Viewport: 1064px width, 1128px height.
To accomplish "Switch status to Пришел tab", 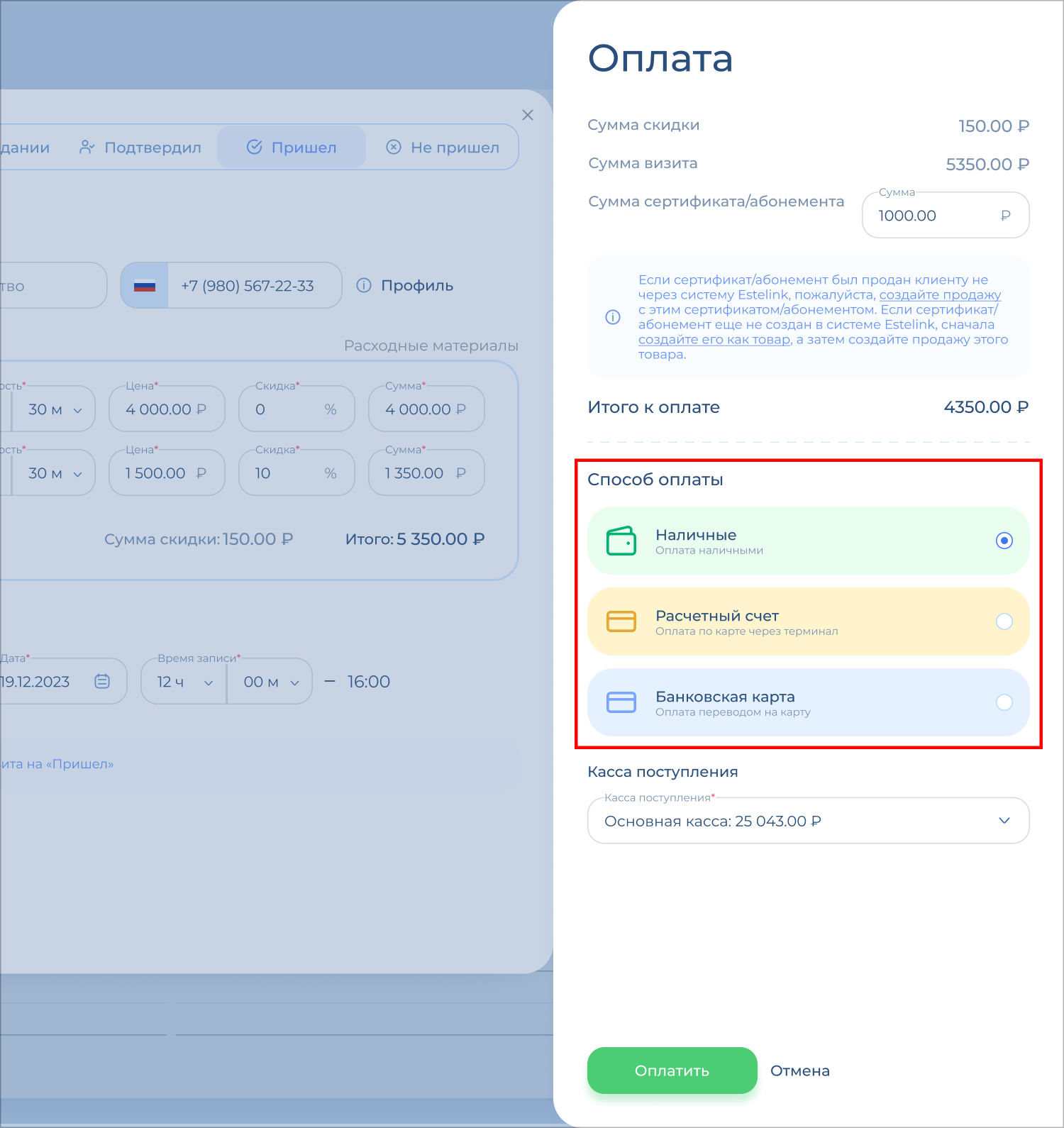I will coord(292,148).
